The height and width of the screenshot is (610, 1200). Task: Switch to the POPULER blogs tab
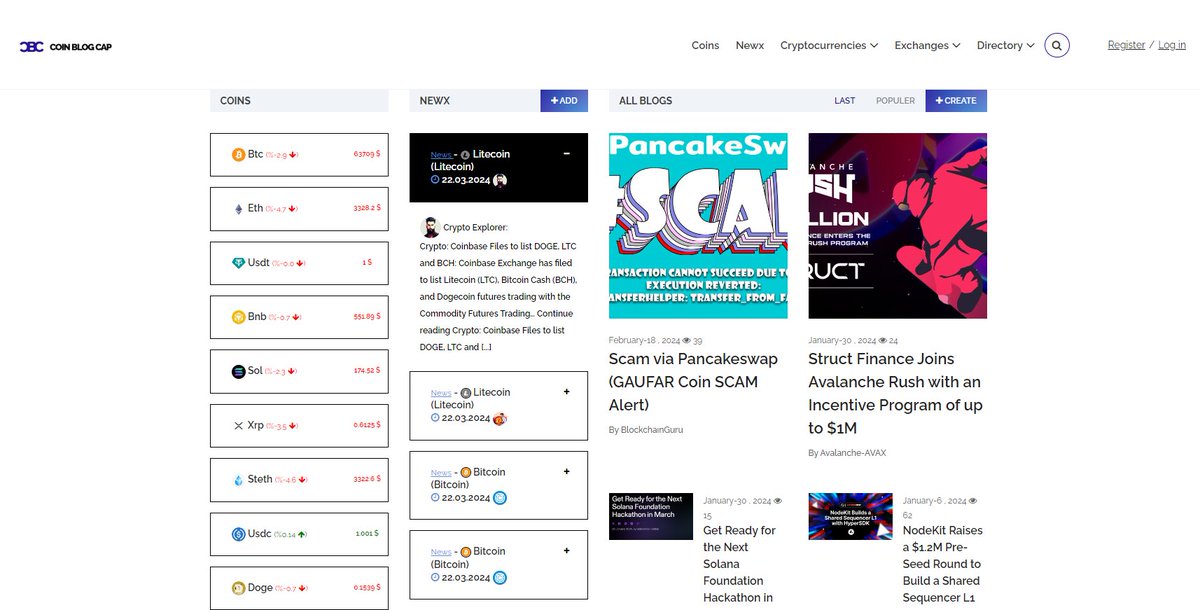[x=895, y=101]
